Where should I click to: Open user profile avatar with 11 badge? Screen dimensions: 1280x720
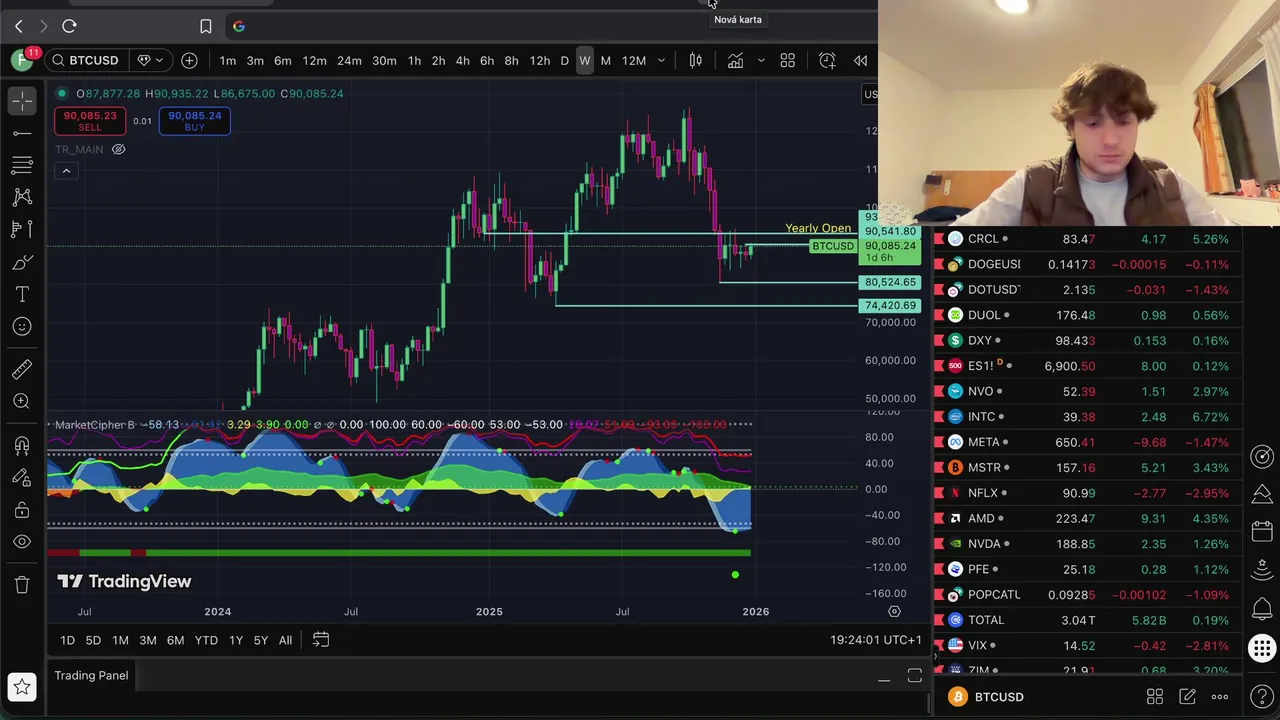tap(24, 59)
